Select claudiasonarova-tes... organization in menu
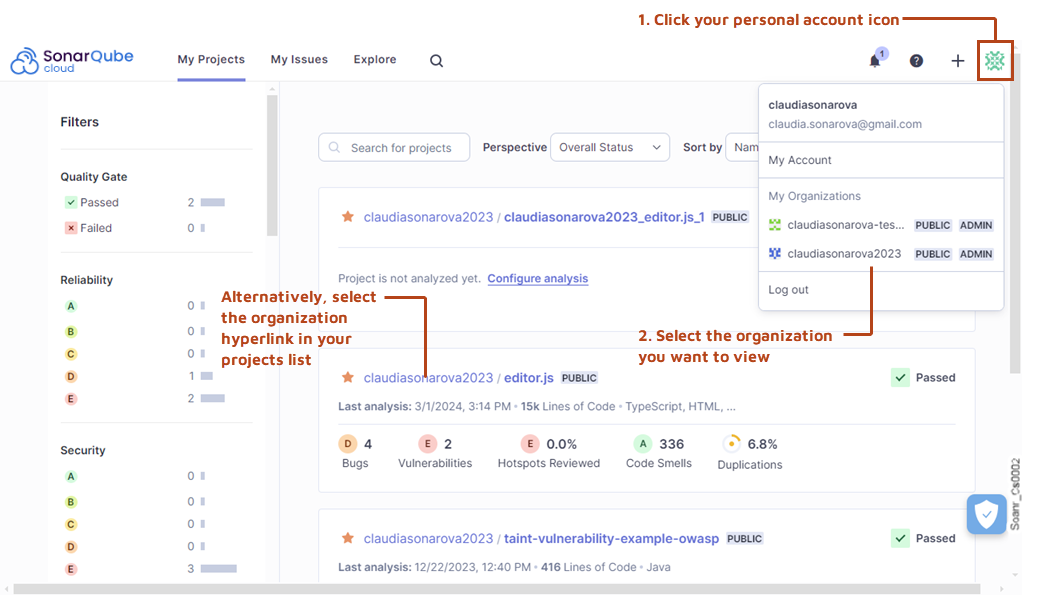Image resolution: width=1040 pixels, height=595 pixels. coord(881,225)
